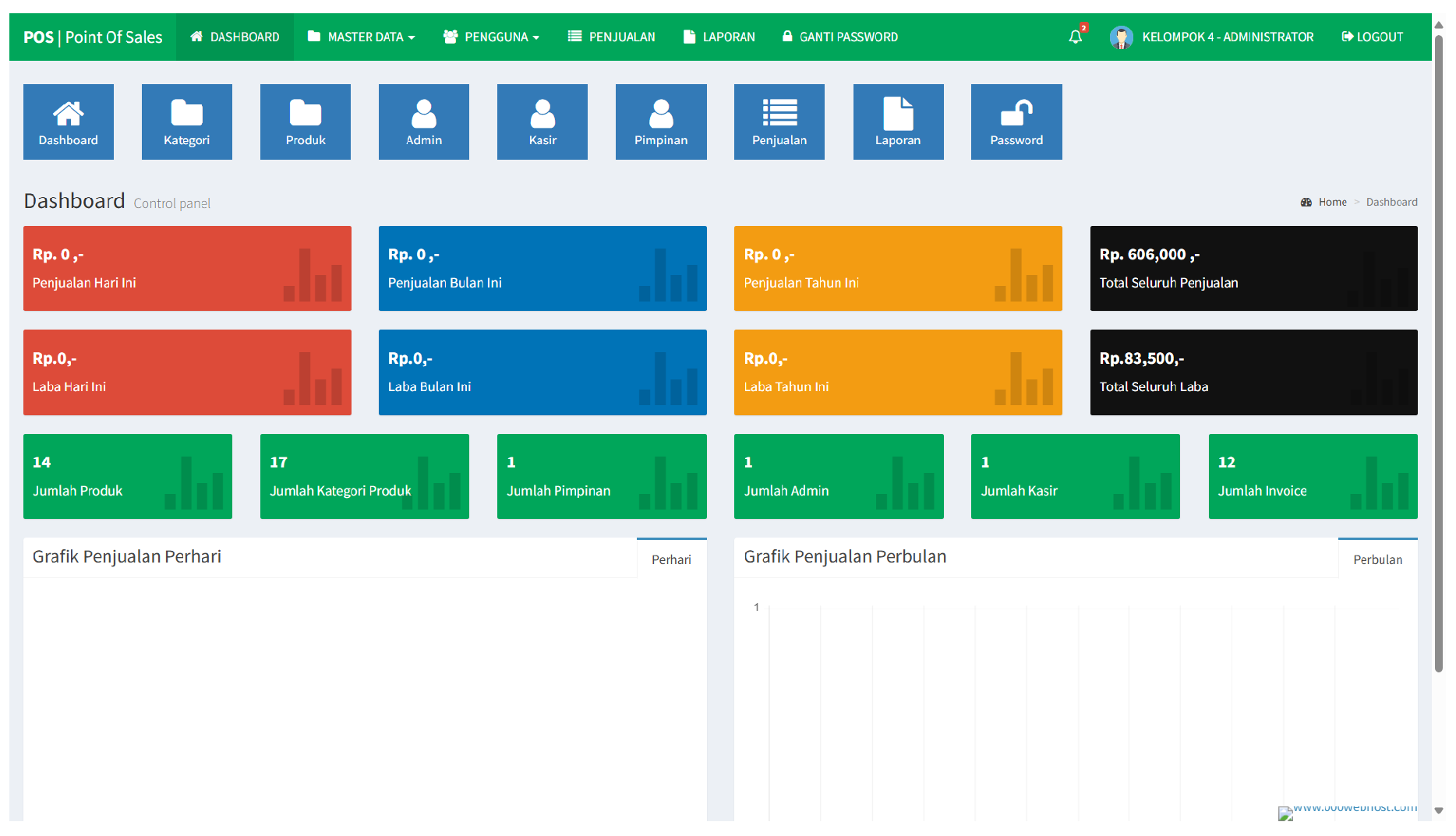
Task: Open the Produk folder shortcut tile
Action: [306, 122]
